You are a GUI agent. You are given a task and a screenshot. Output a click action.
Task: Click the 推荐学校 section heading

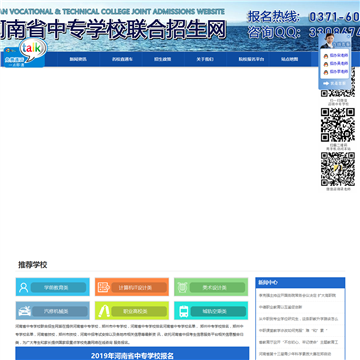pyautogui.click(x=33, y=265)
